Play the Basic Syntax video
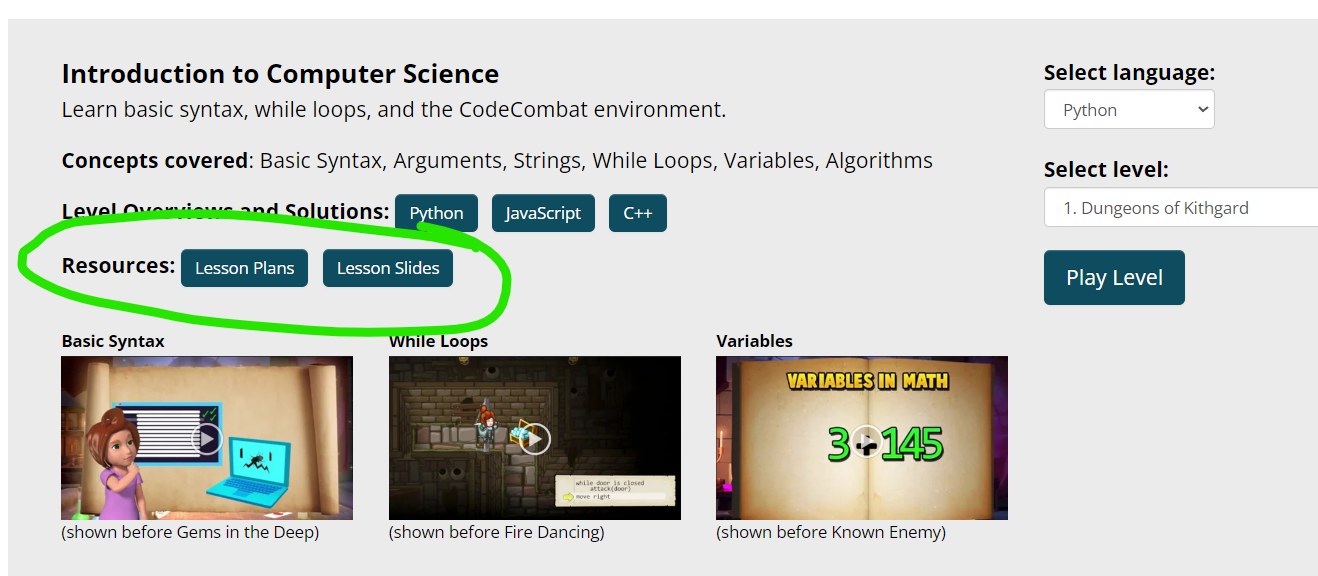Viewport: 1318px width, 576px height. (207, 438)
